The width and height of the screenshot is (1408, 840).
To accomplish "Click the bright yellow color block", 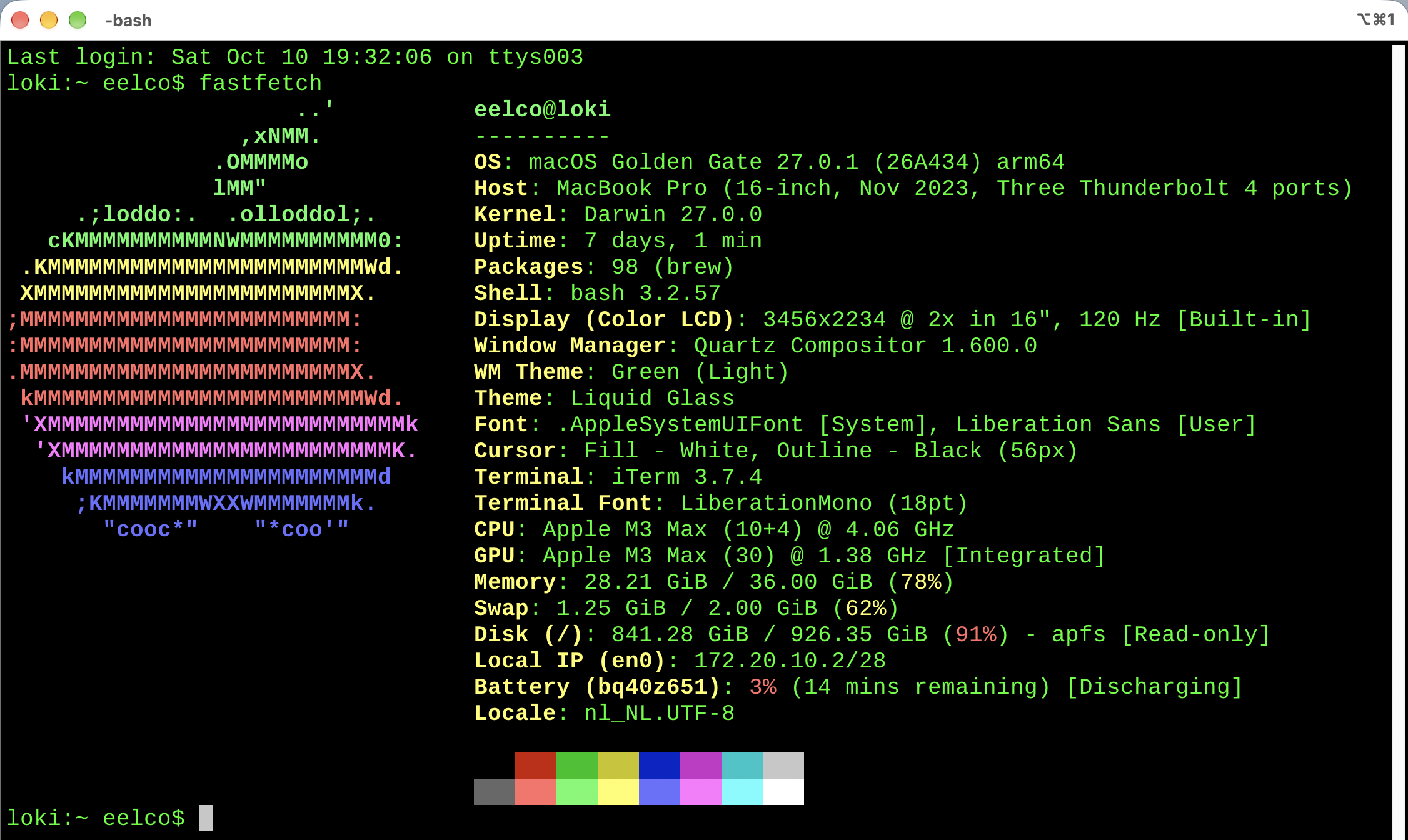I will pyautogui.click(x=618, y=792).
